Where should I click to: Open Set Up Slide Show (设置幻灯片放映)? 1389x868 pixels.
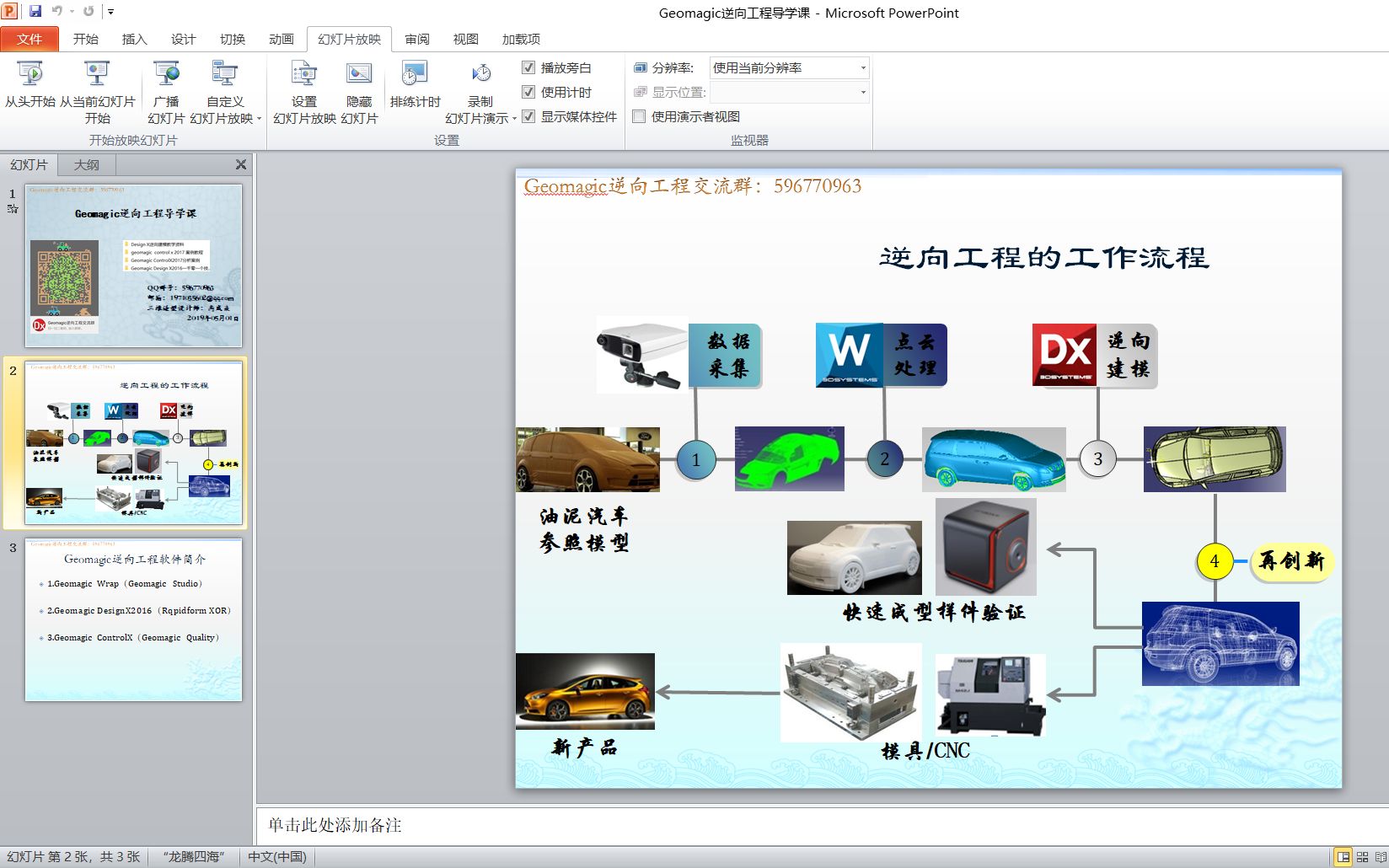(304, 93)
